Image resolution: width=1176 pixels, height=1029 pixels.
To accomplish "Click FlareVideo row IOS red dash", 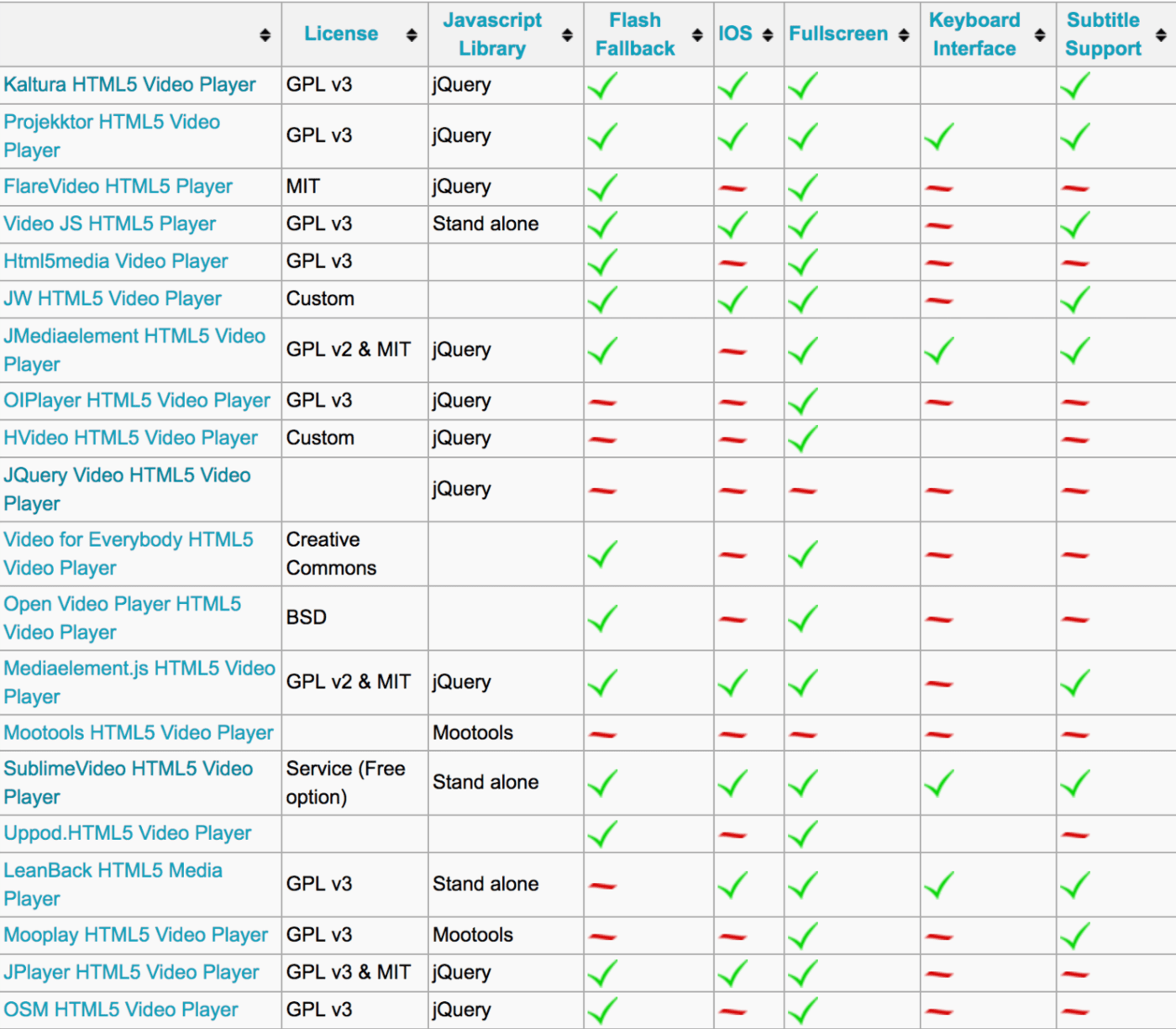I will coord(733,188).
